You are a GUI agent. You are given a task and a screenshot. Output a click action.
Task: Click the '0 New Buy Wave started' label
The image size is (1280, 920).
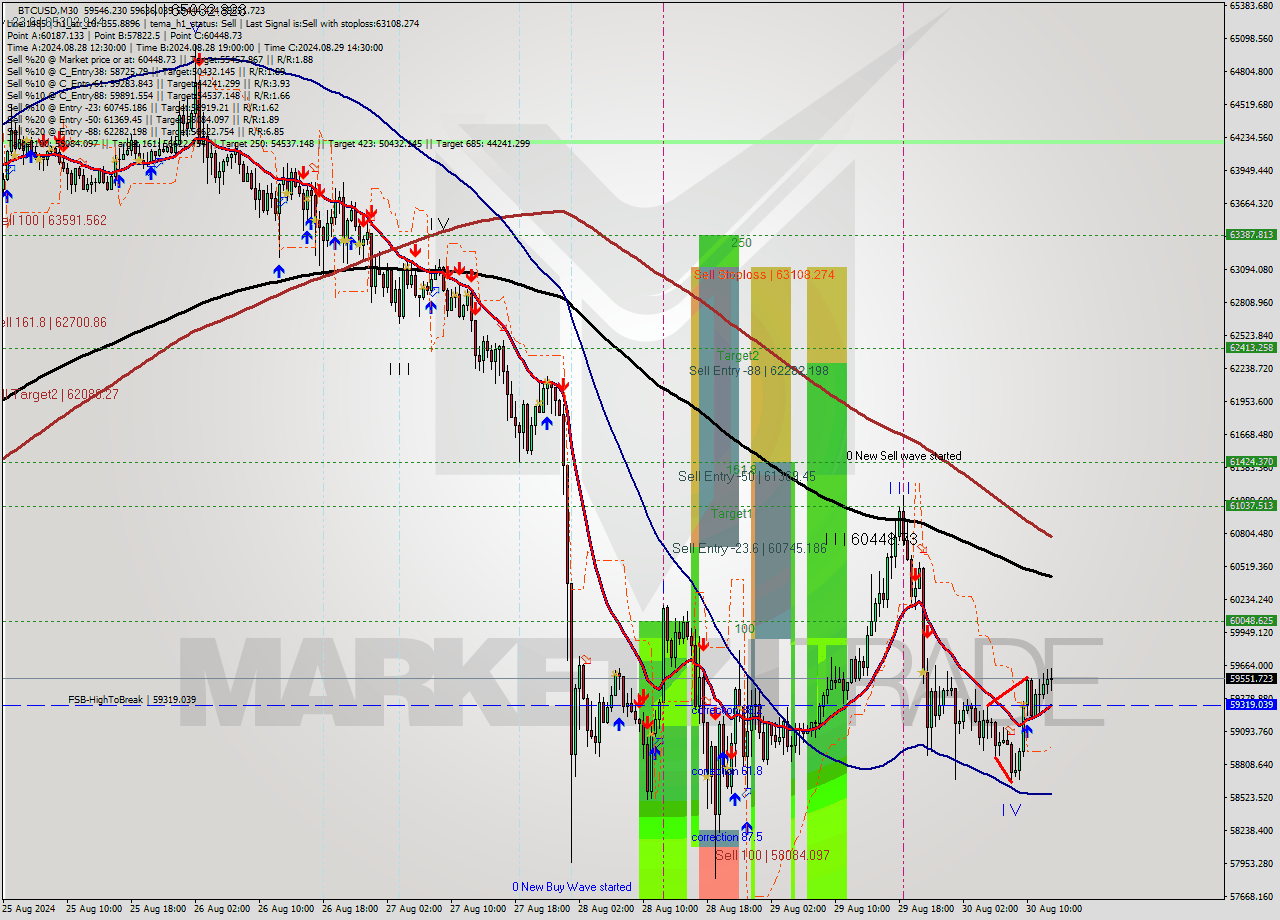pos(572,887)
